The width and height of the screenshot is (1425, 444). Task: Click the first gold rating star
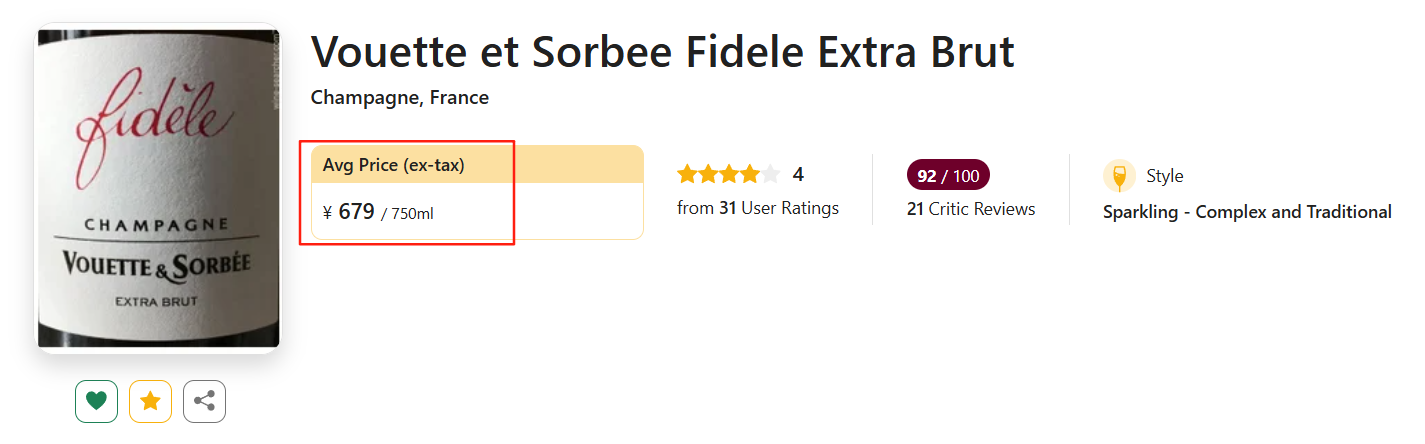tap(687, 175)
